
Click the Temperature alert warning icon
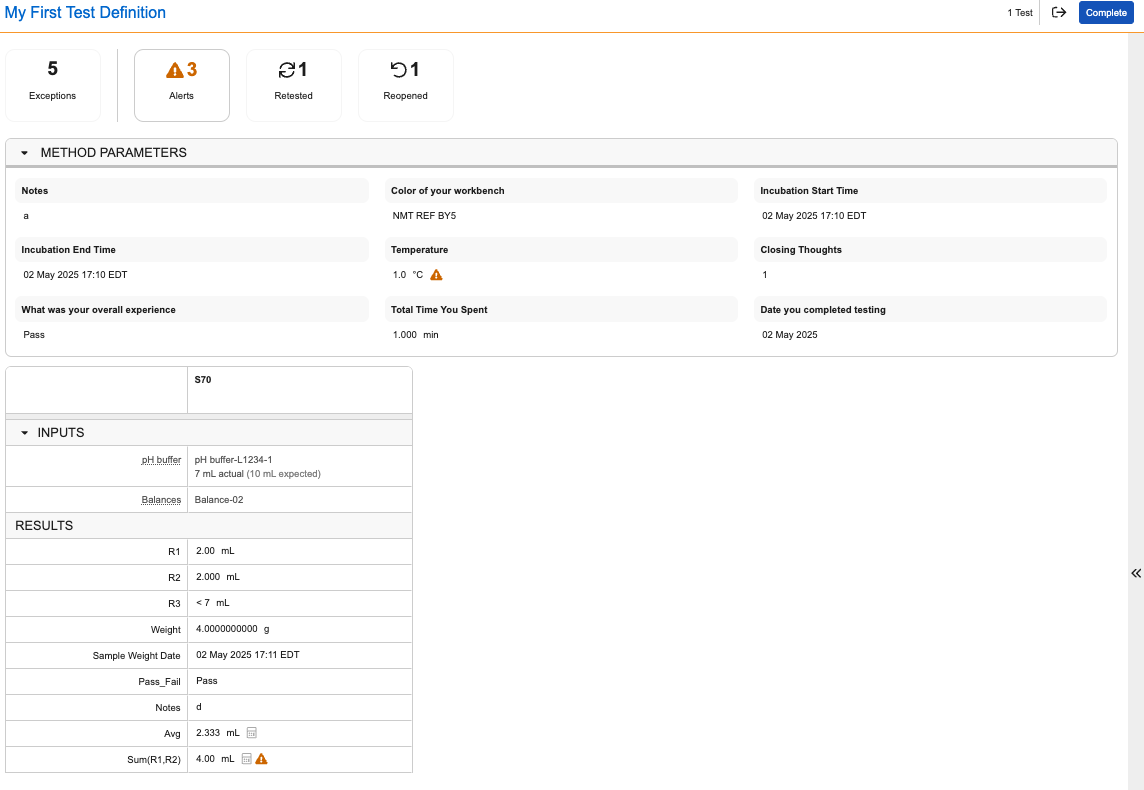(x=436, y=275)
